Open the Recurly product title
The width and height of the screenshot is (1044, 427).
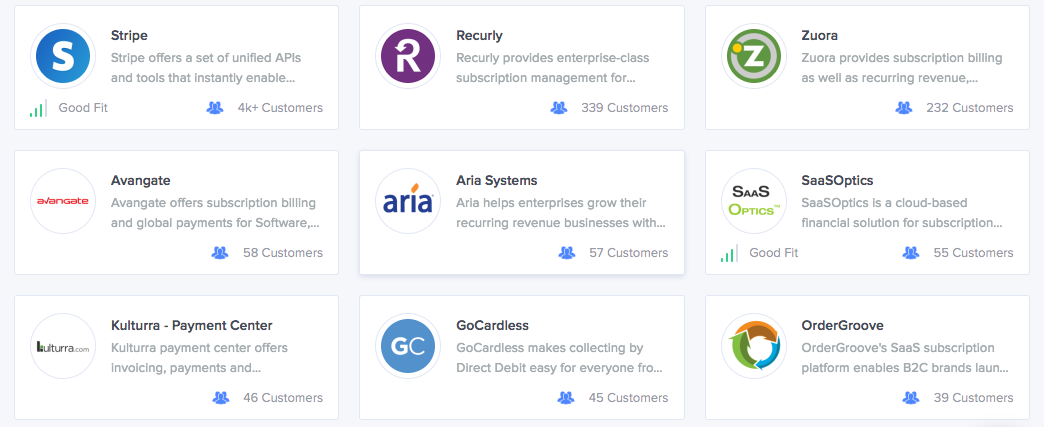(479, 35)
